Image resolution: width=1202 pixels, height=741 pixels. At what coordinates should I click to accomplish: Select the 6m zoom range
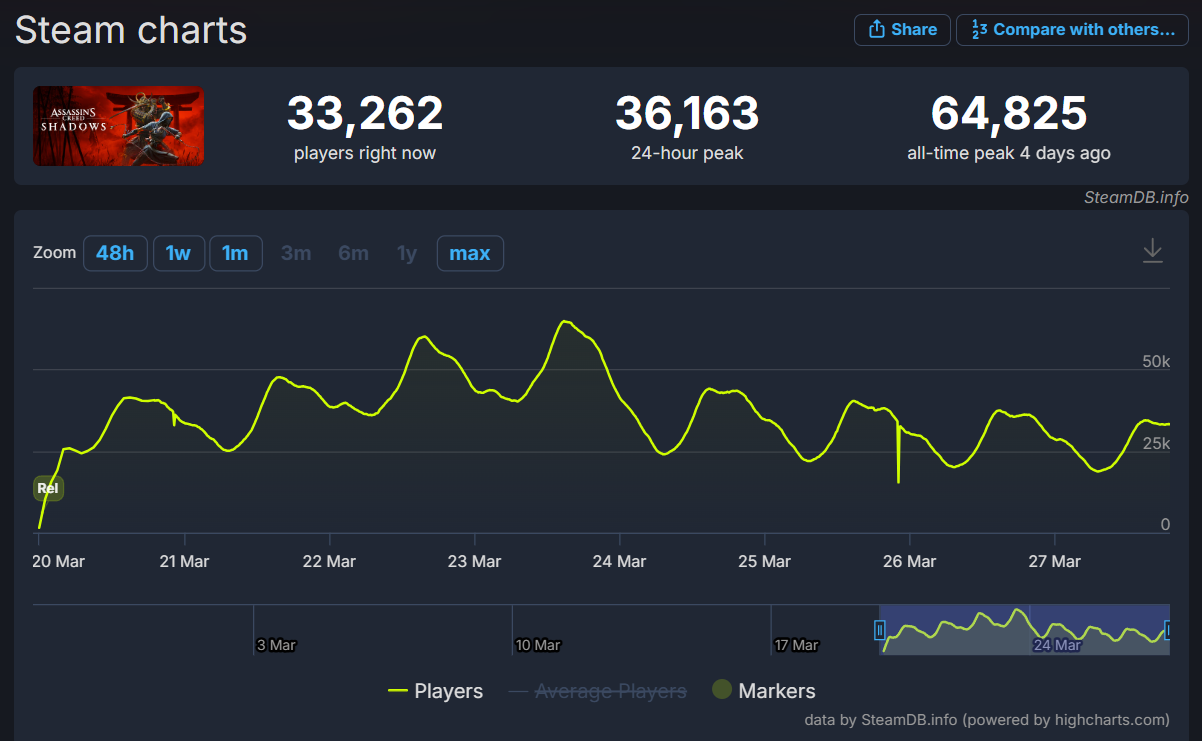tap(353, 253)
